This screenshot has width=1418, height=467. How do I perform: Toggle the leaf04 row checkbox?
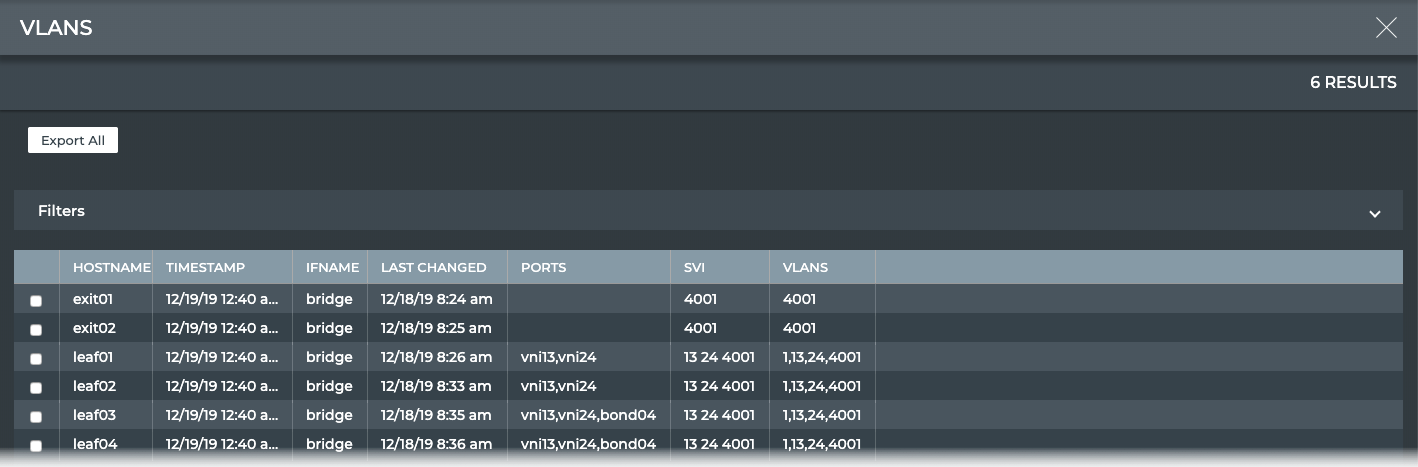pos(36,446)
